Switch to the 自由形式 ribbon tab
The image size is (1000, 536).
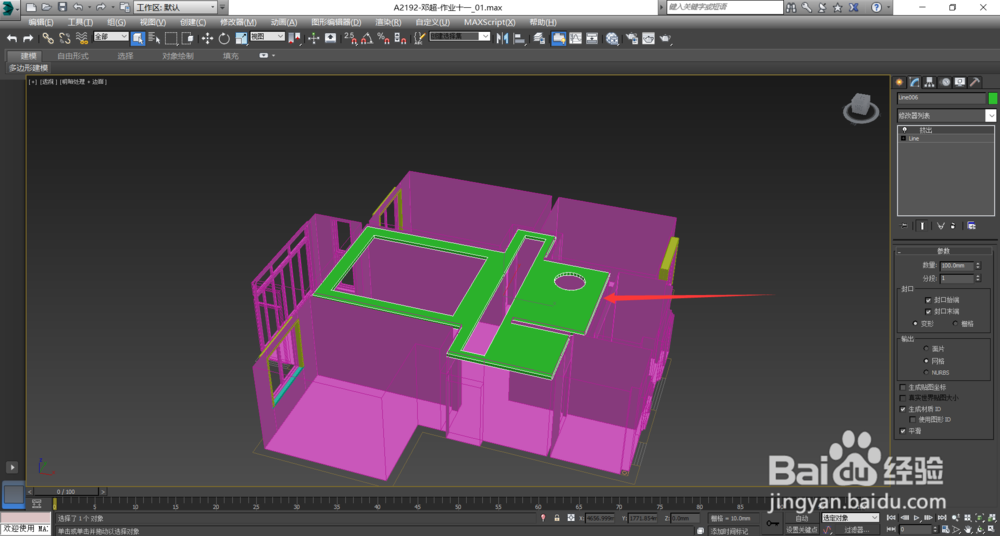coord(73,56)
